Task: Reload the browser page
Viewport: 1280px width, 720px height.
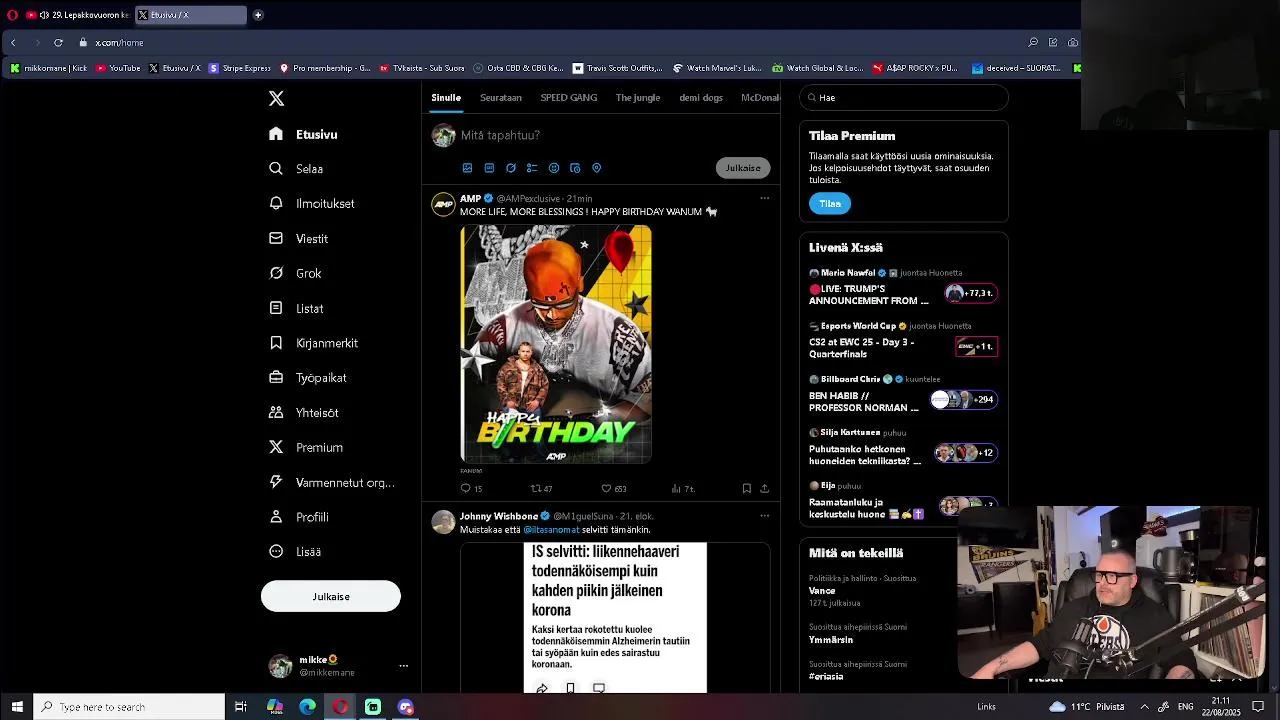Action: pos(58,42)
